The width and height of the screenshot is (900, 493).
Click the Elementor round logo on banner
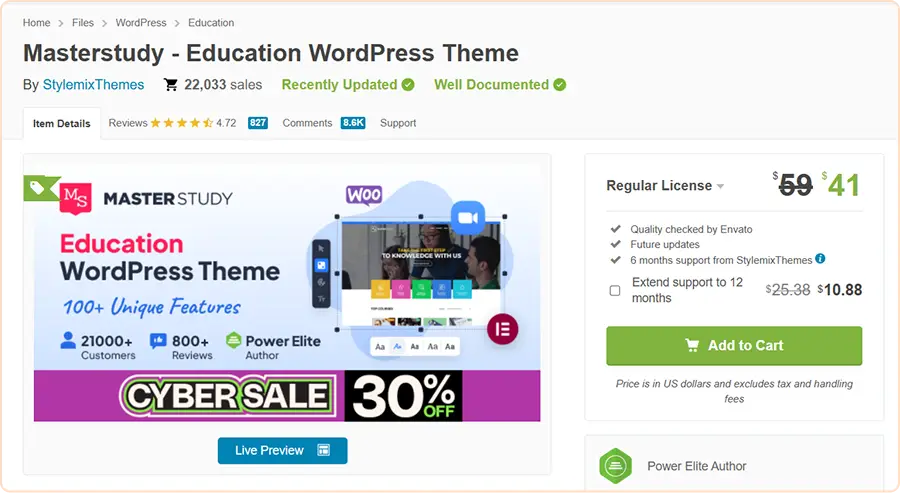[502, 329]
